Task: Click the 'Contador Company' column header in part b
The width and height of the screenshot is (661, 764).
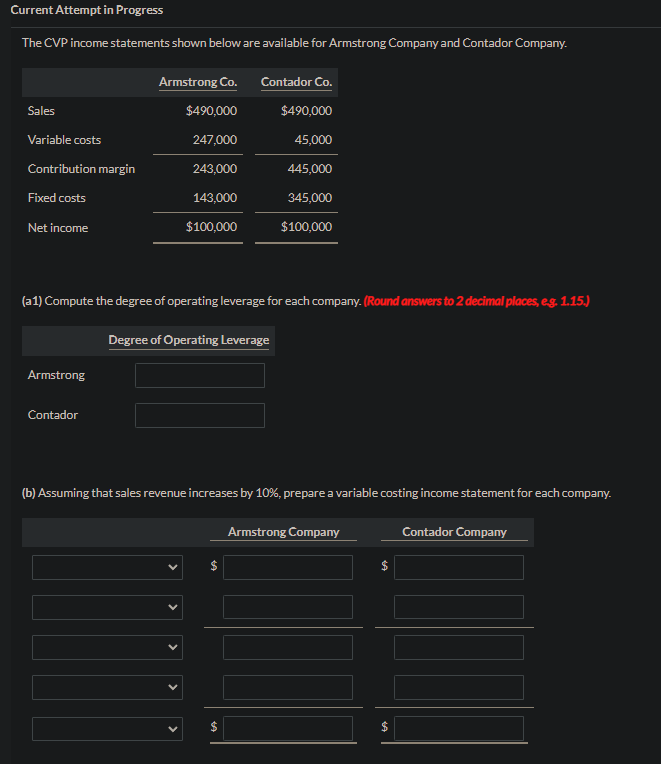Action: (x=454, y=532)
